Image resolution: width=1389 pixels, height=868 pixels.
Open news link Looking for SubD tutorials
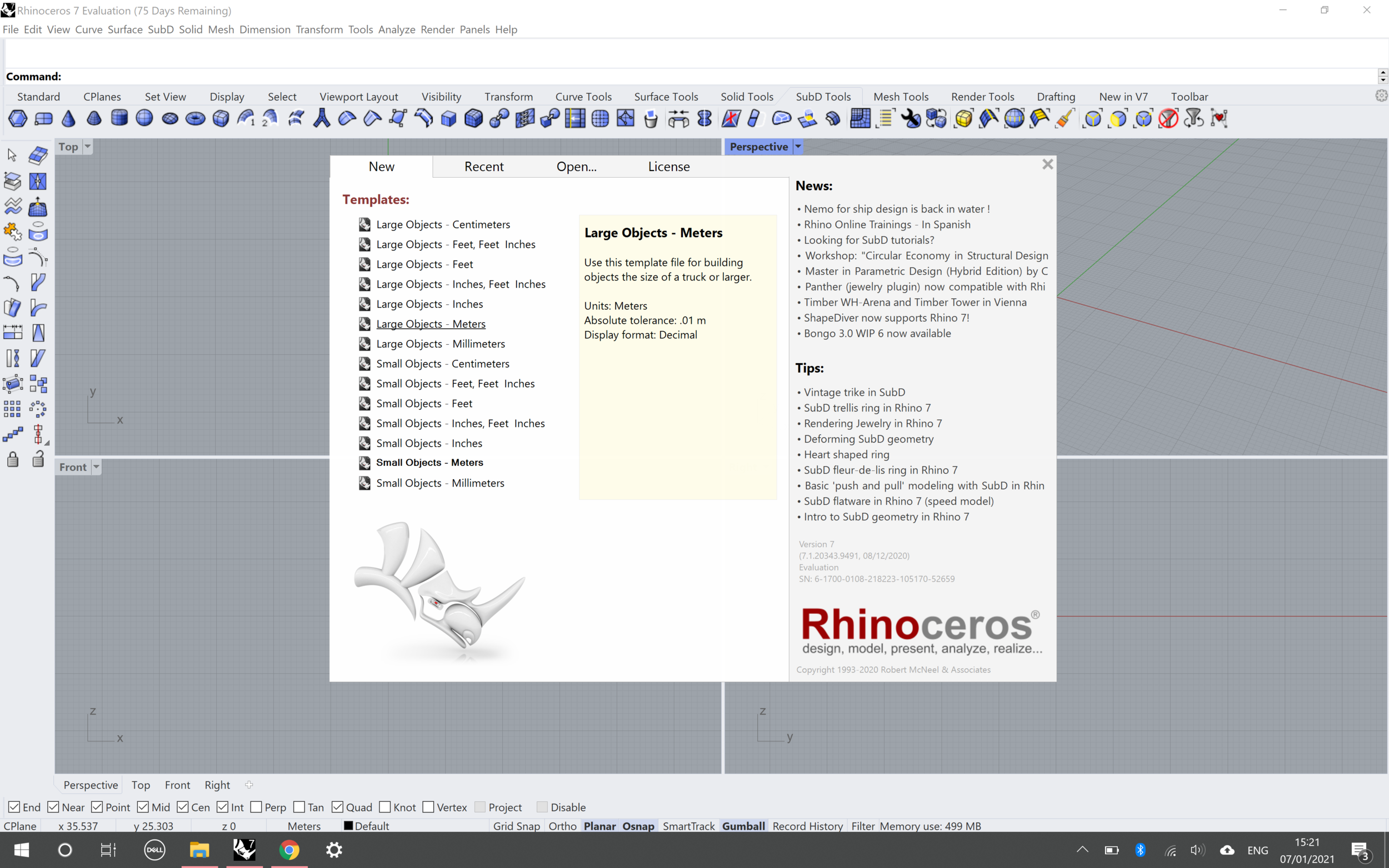pyautogui.click(x=869, y=240)
